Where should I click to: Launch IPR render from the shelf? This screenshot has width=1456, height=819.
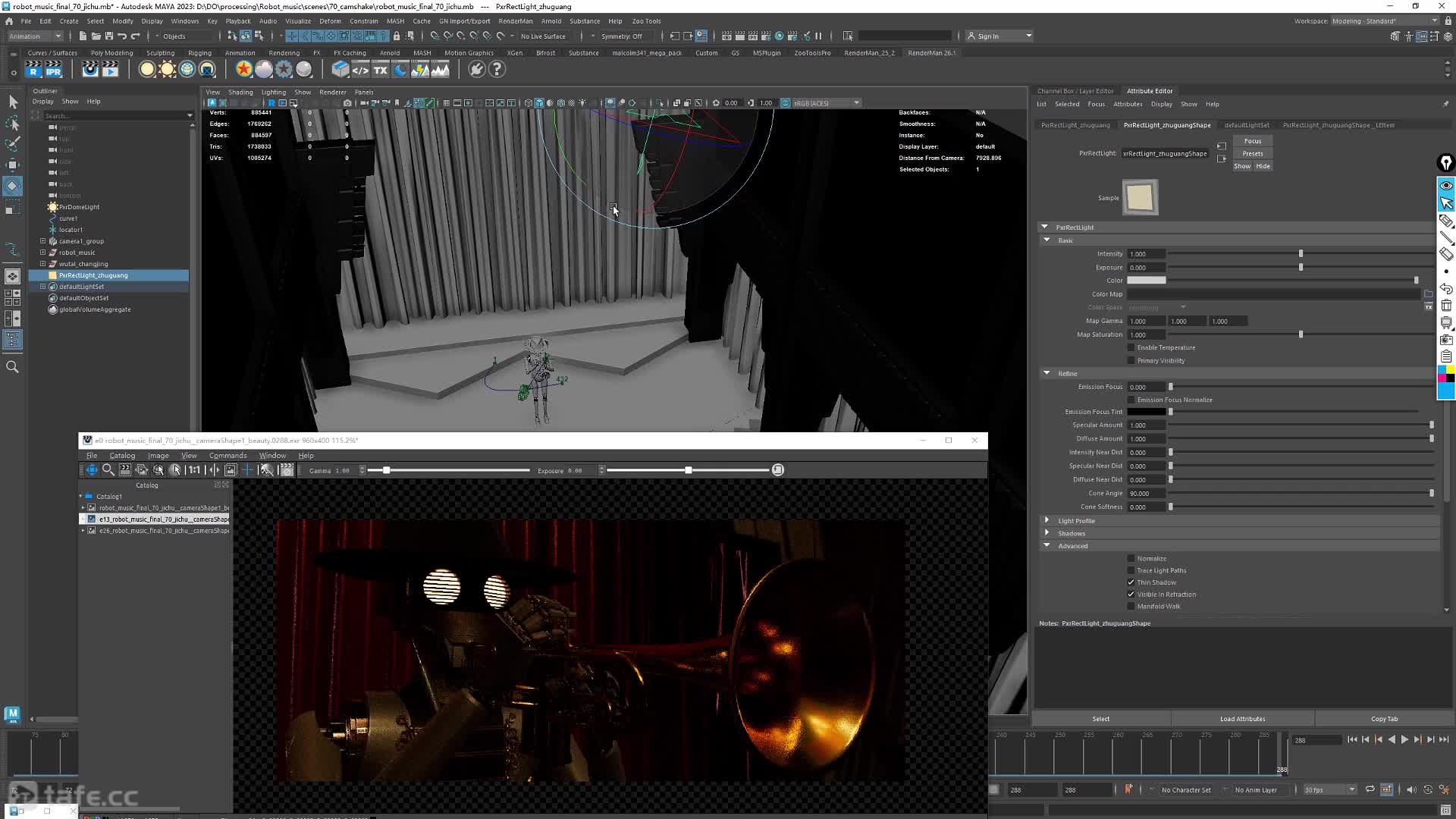click(53, 70)
